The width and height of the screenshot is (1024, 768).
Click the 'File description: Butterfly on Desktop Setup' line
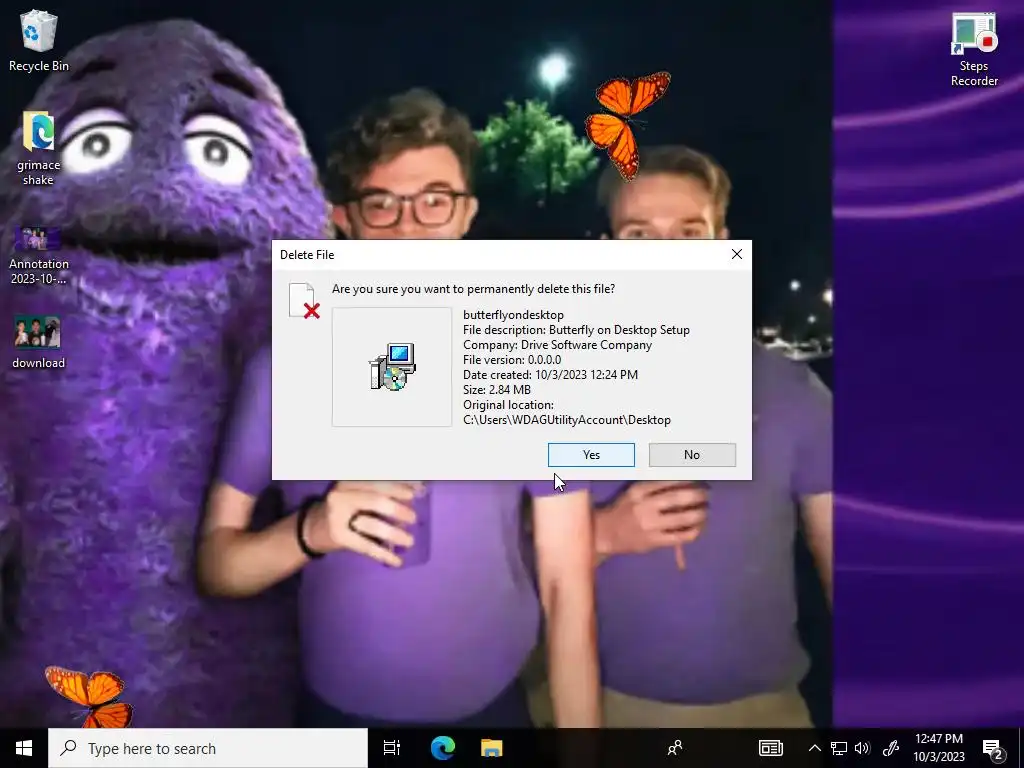tap(576, 330)
